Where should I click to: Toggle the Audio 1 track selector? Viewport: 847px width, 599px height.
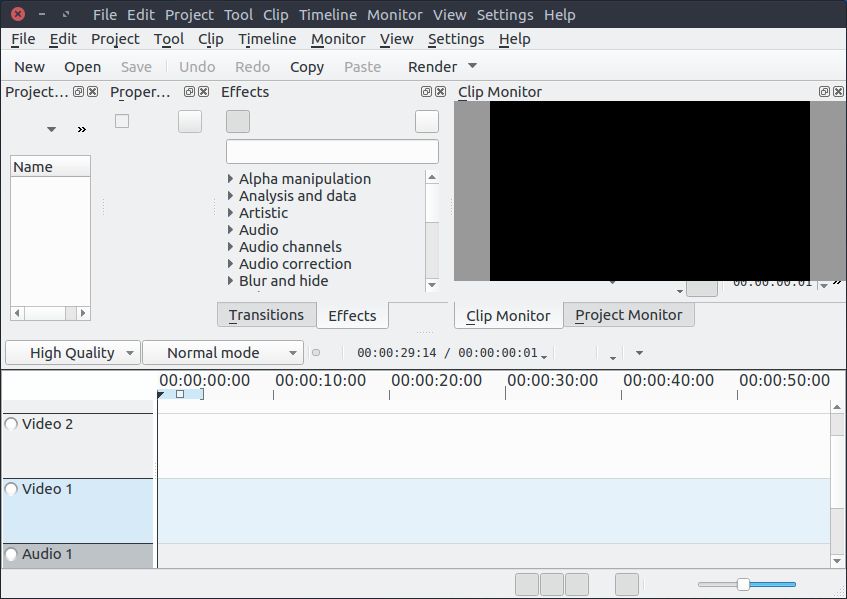click(11, 554)
